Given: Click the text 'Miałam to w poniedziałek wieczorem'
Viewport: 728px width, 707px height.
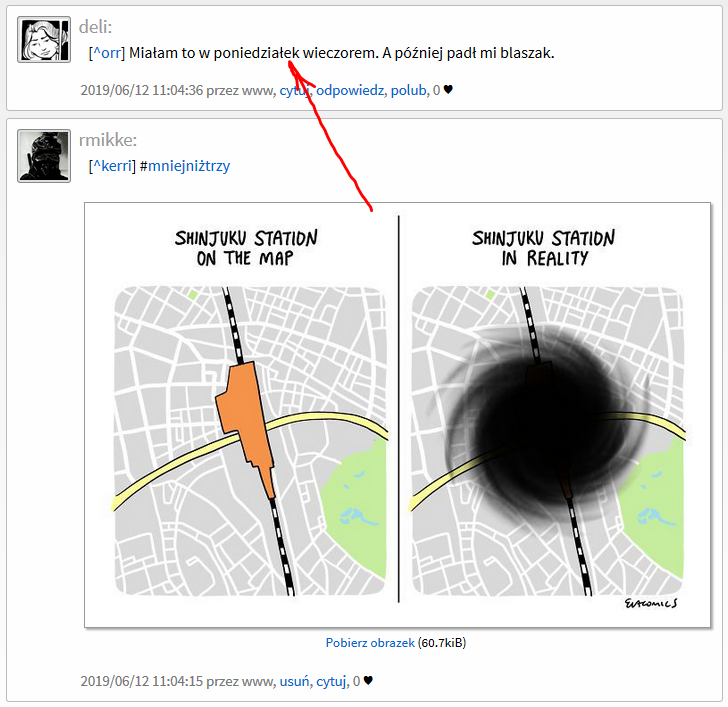Looking at the screenshot, I should point(254,53).
